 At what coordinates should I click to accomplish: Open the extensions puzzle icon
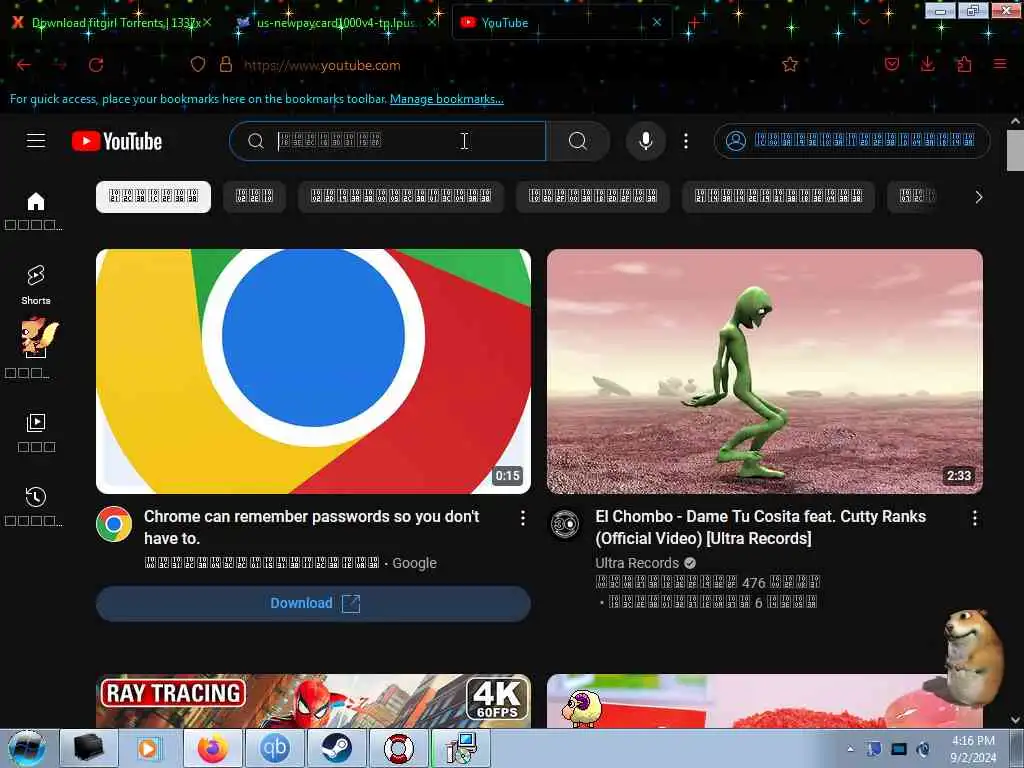[x=964, y=64]
